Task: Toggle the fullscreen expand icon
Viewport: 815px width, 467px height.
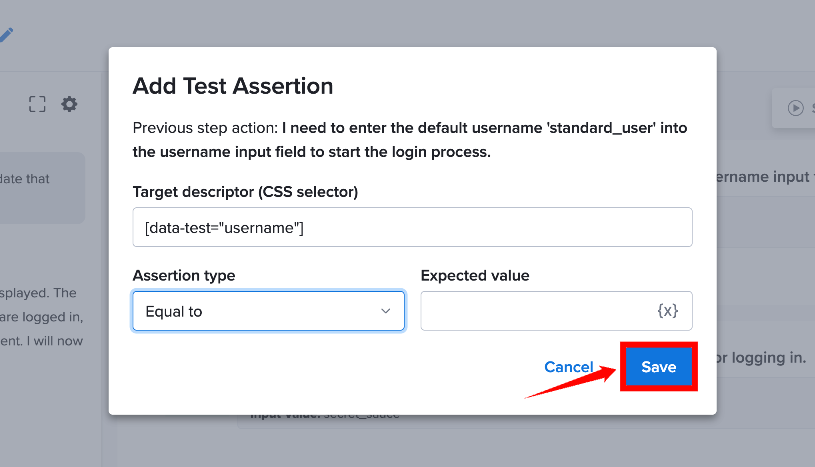Action: 37,104
